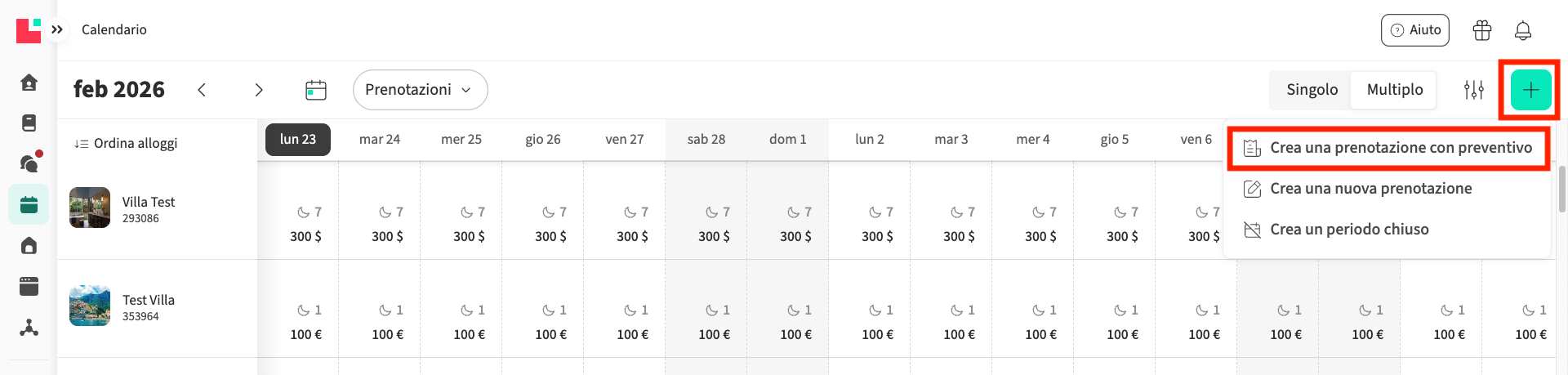Switch to Multiplo view
1568x375 pixels.
coord(1394,90)
